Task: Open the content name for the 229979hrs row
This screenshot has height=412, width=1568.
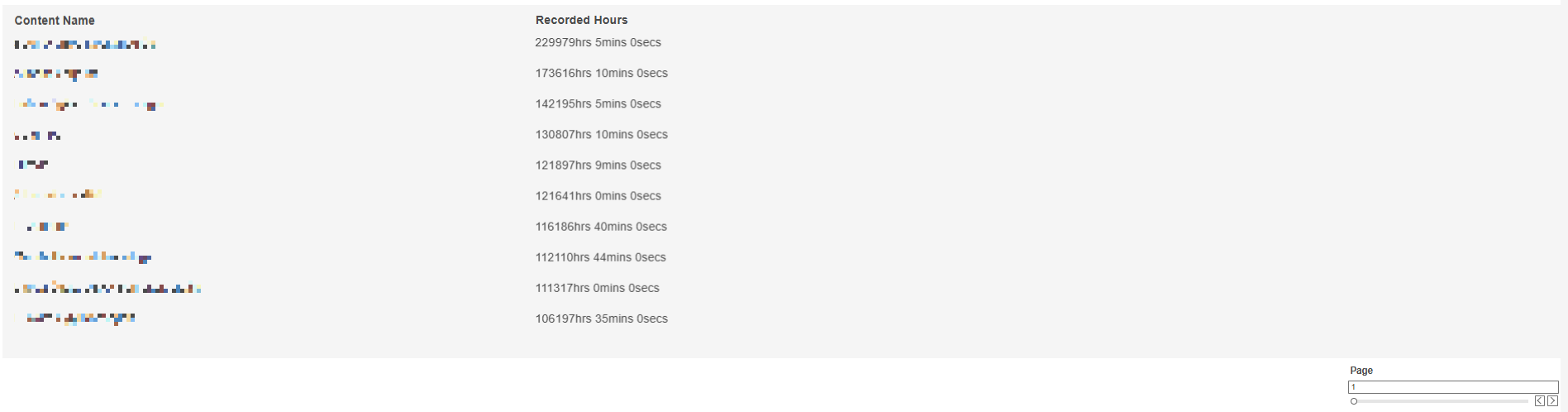Action: point(85,45)
